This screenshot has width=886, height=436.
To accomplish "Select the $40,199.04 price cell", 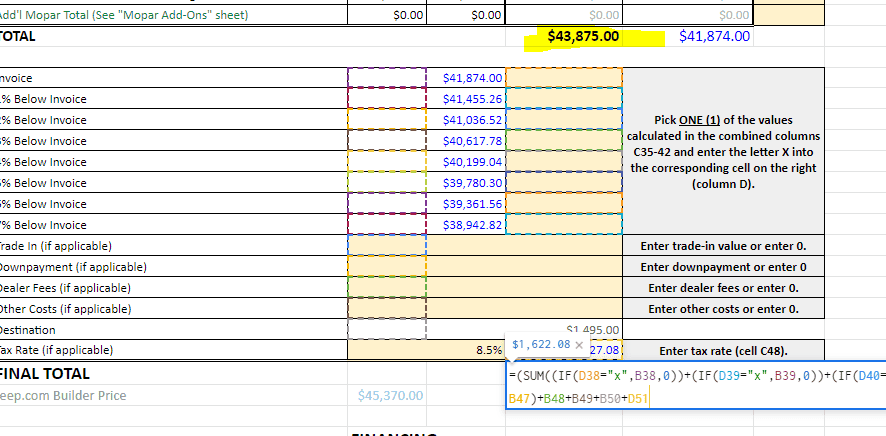I will click(x=466, y=162).
